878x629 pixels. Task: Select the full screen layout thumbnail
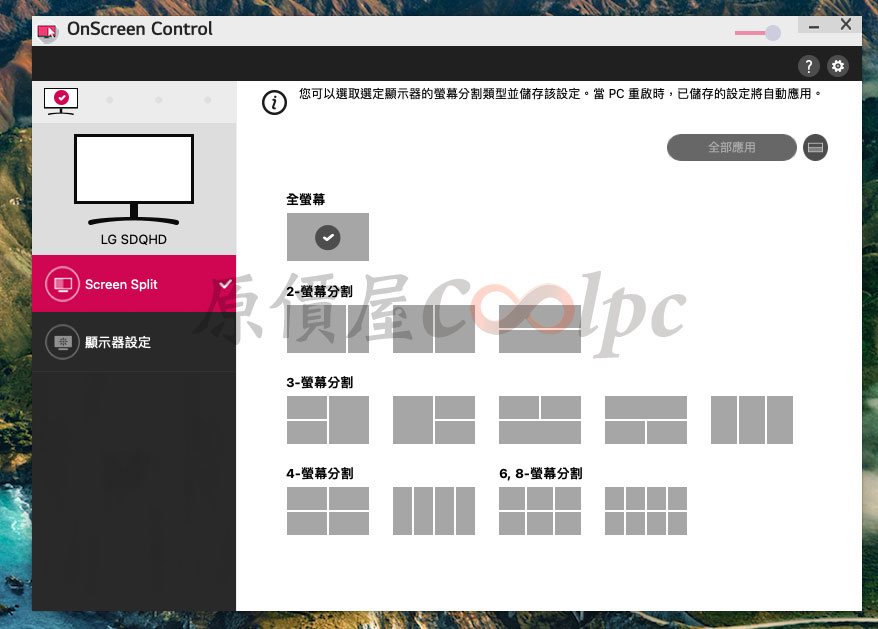[x=327, y=237]
